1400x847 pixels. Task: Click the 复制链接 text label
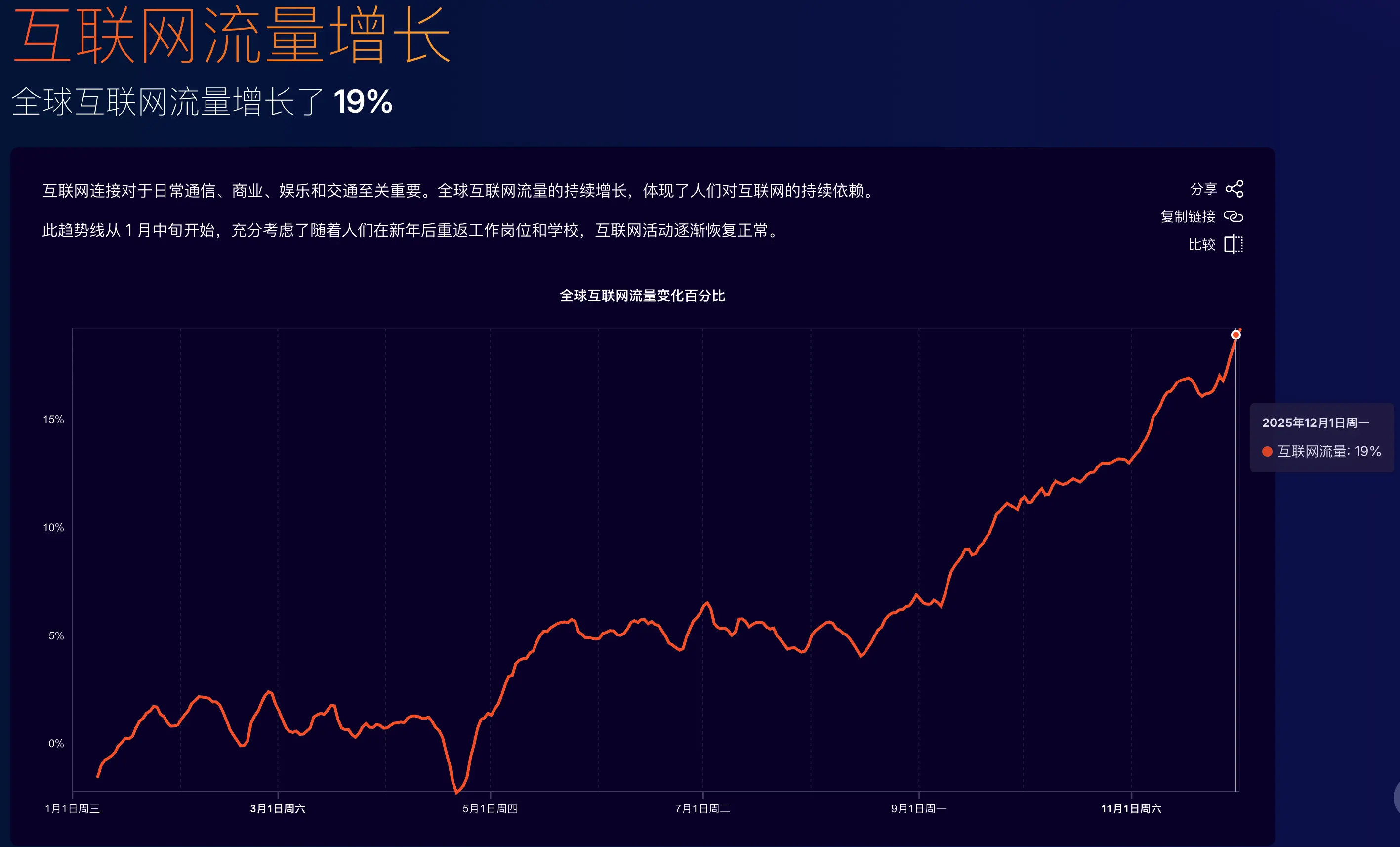1188,216
